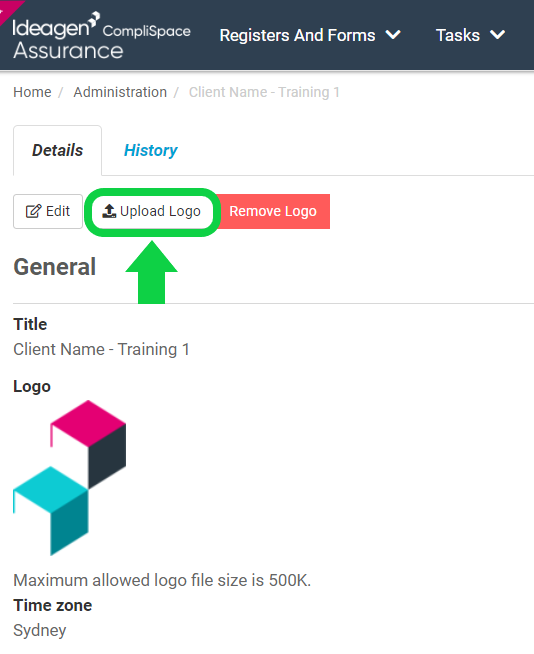The image size is (534, 654).
Task: Click the General section heading
Action: [x=55, y=267]
